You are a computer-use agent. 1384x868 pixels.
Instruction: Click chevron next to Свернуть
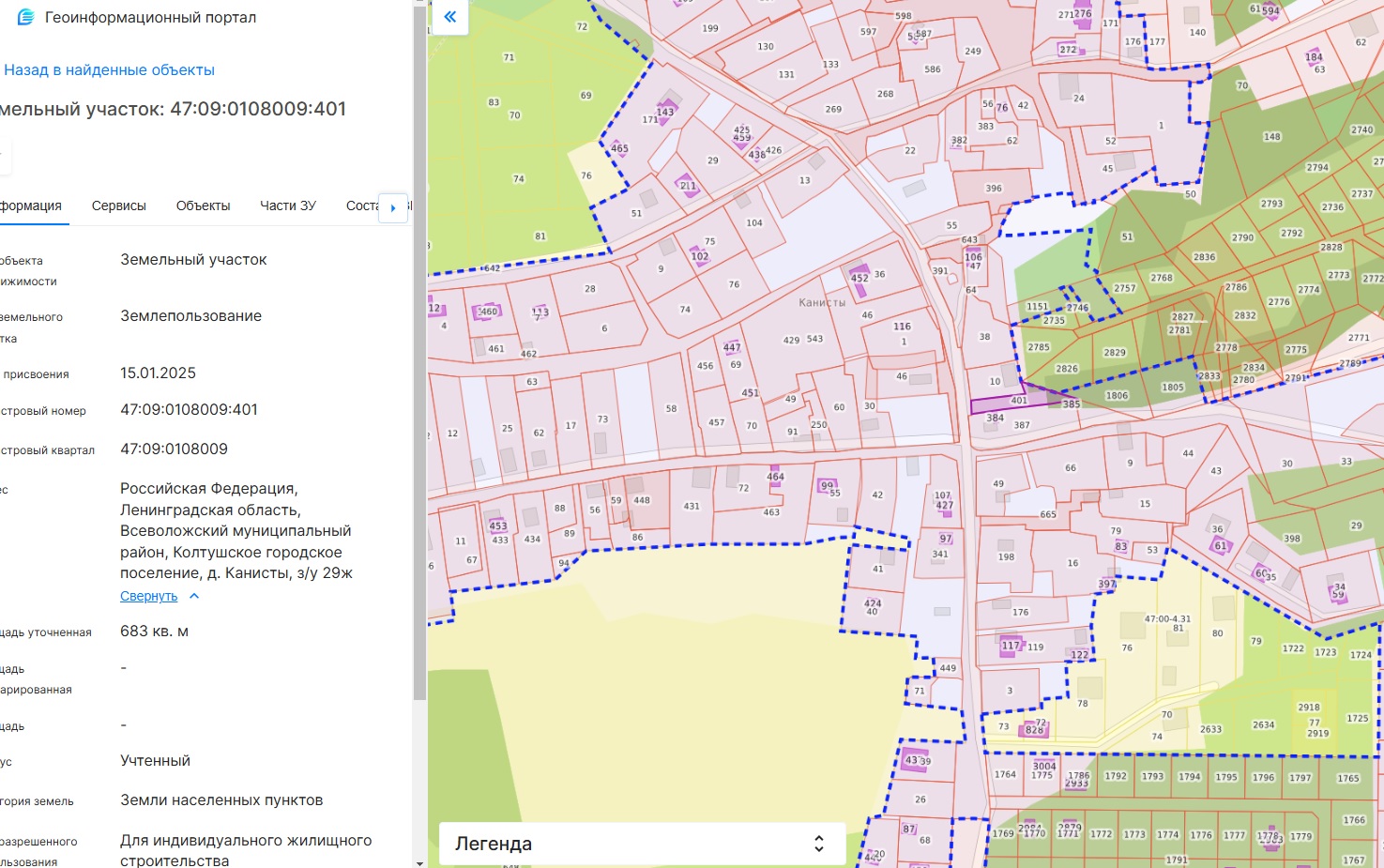pyautogui.click(x=194, y=596)
